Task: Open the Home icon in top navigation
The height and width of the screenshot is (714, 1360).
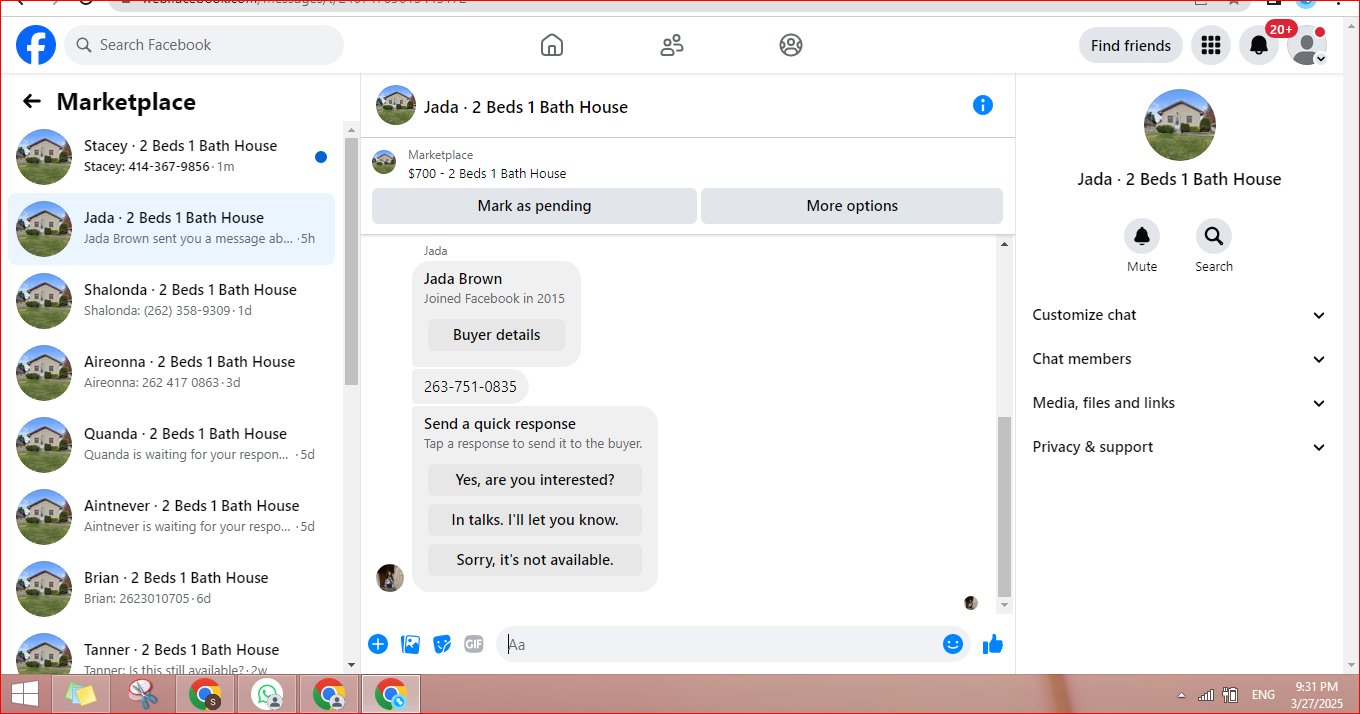Action: coord(551,45)
